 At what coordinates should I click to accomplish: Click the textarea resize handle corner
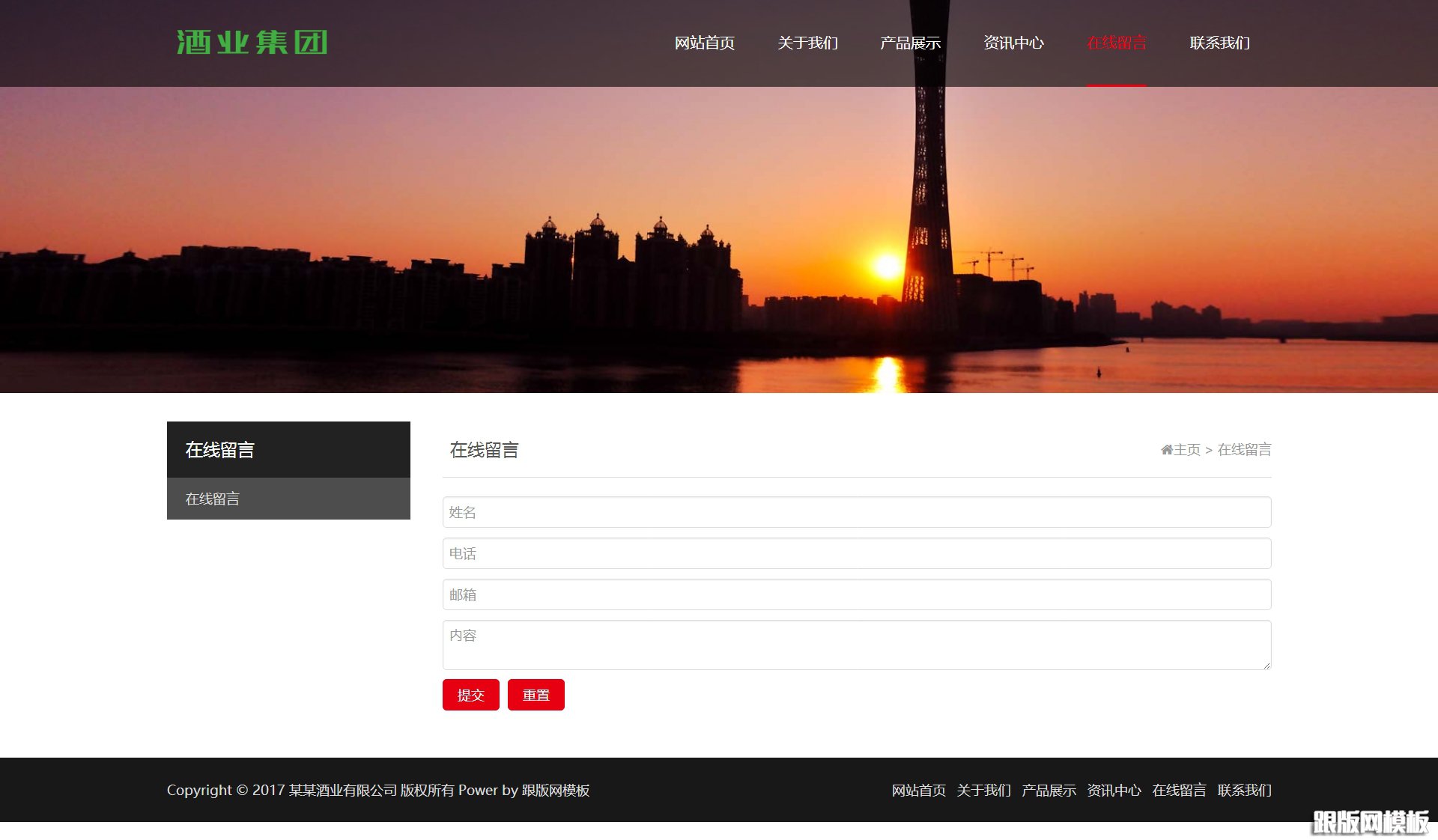coord(1266,665)
